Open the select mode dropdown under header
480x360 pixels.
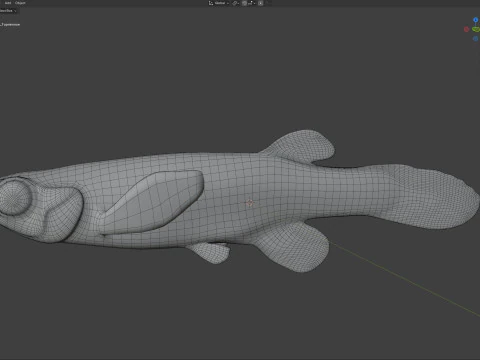pos(8,11)
